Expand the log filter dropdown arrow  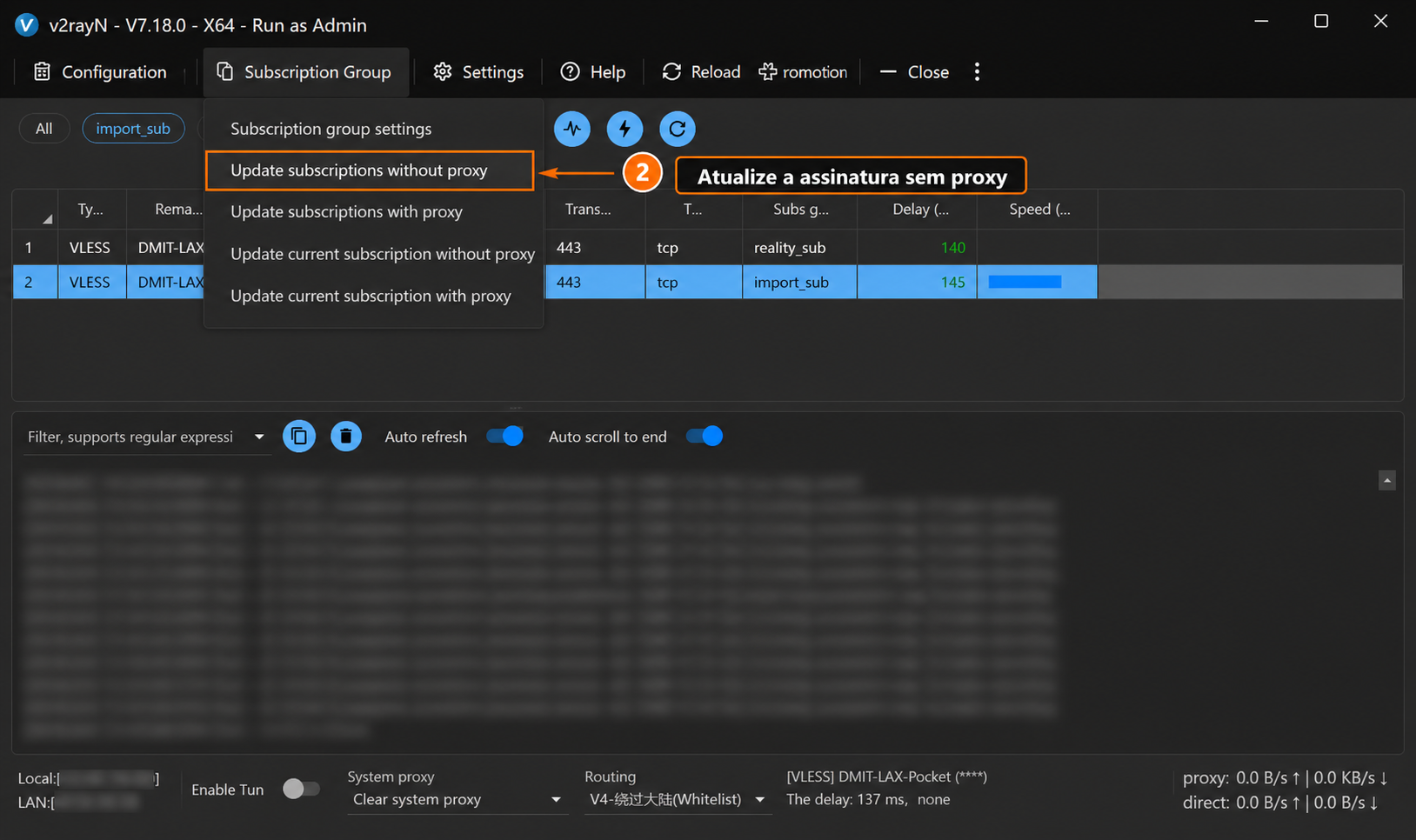(x=259, y=437)
